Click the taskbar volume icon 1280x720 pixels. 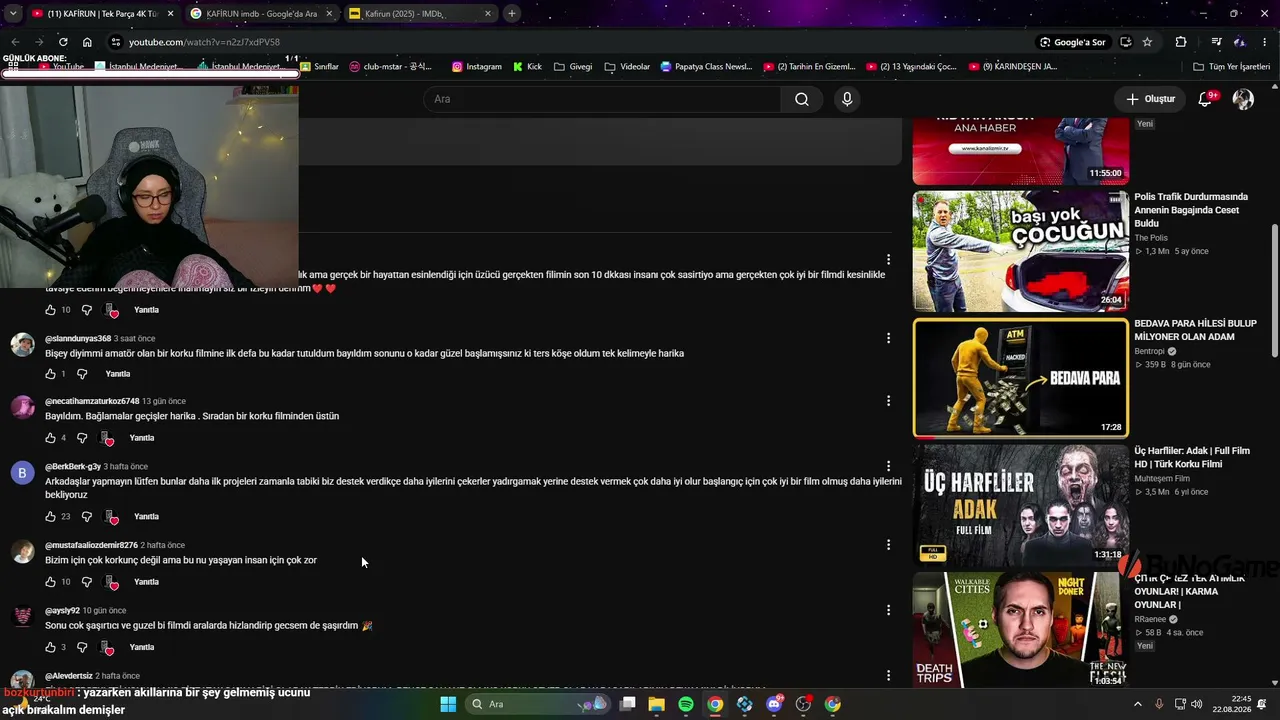point(1197,704)
